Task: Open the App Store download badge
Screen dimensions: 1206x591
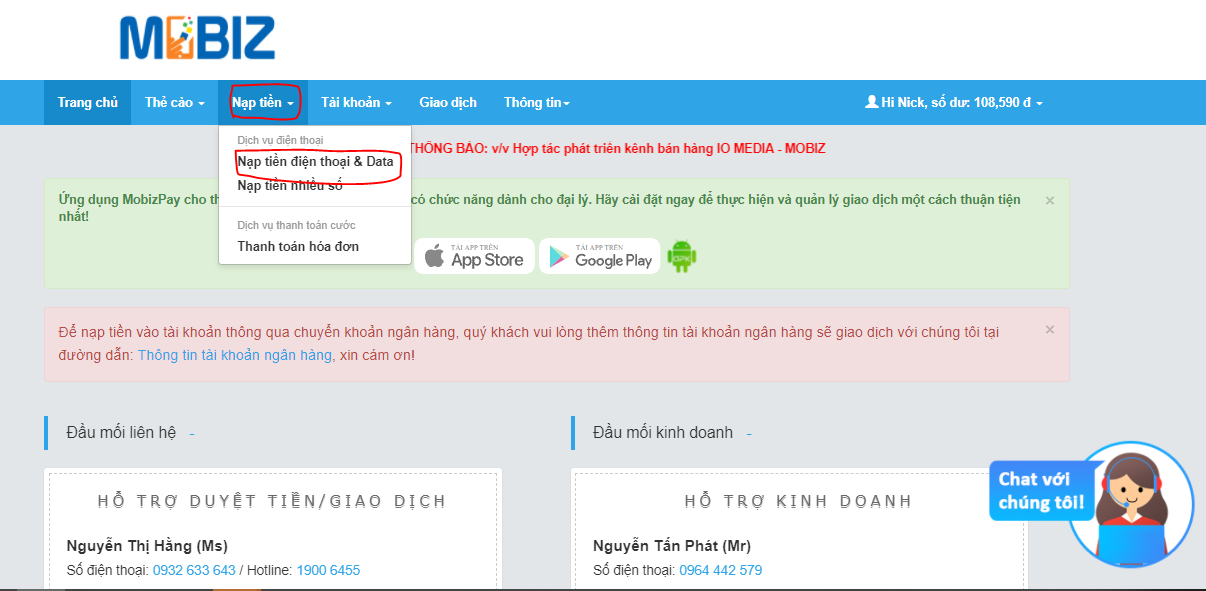Action: tap(474, 256)
